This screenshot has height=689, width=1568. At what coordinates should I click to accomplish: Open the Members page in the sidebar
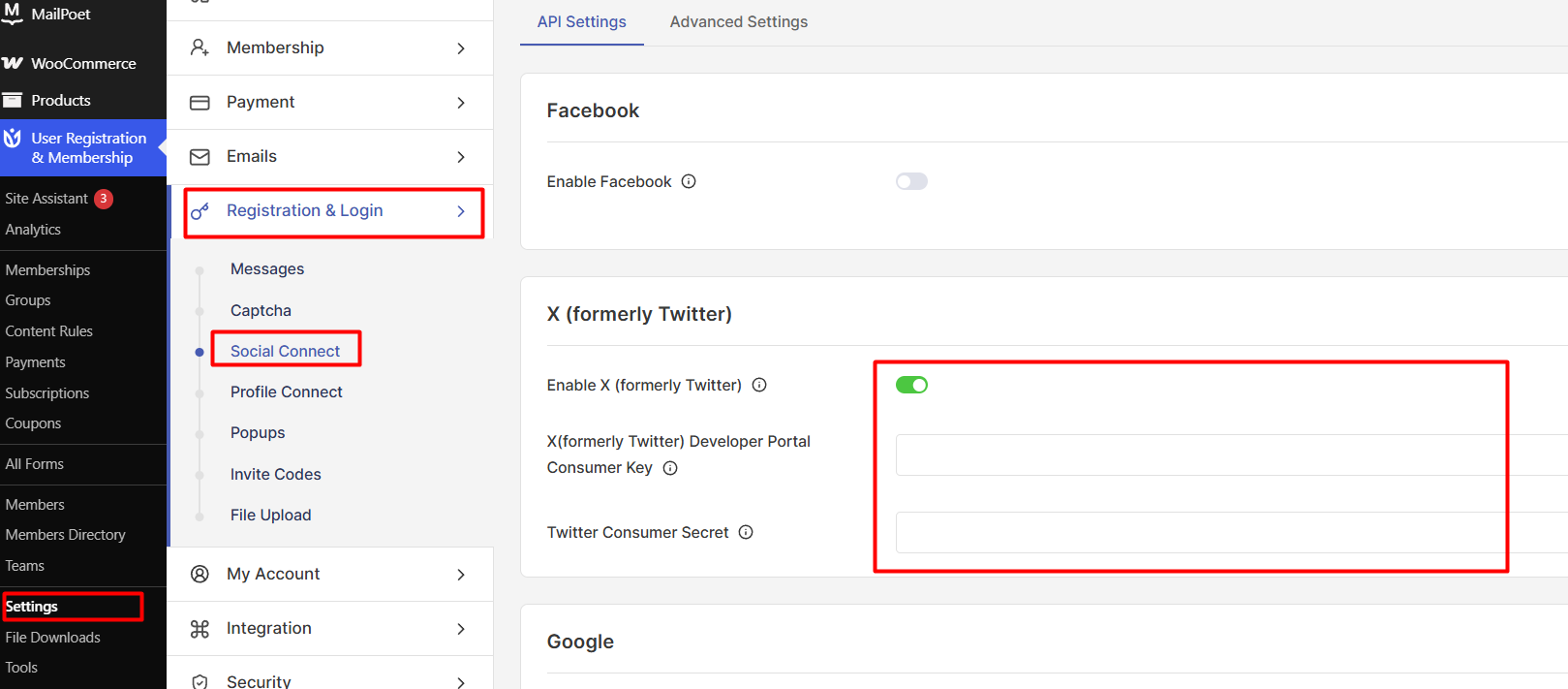35,505
